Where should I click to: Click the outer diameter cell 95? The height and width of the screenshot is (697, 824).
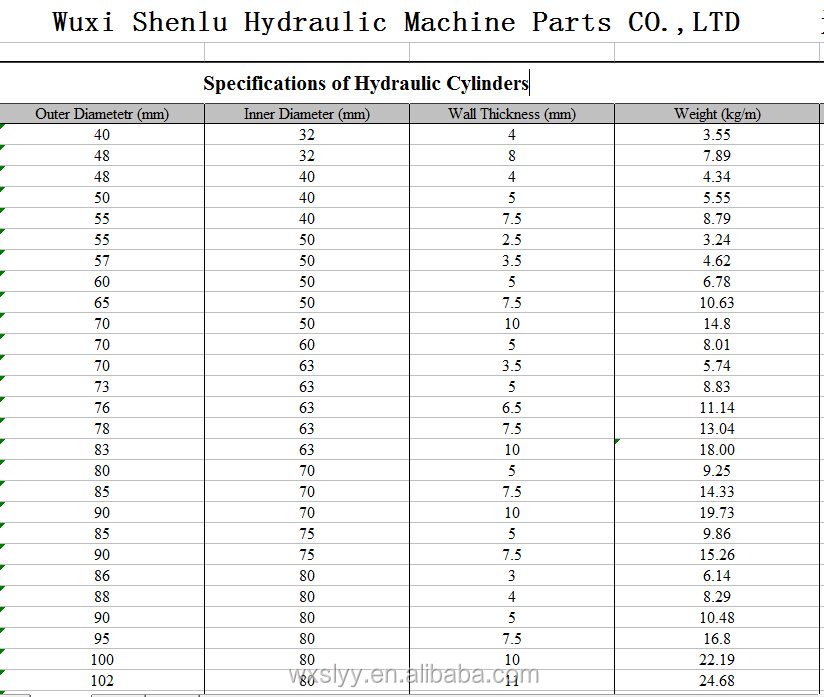102,640
